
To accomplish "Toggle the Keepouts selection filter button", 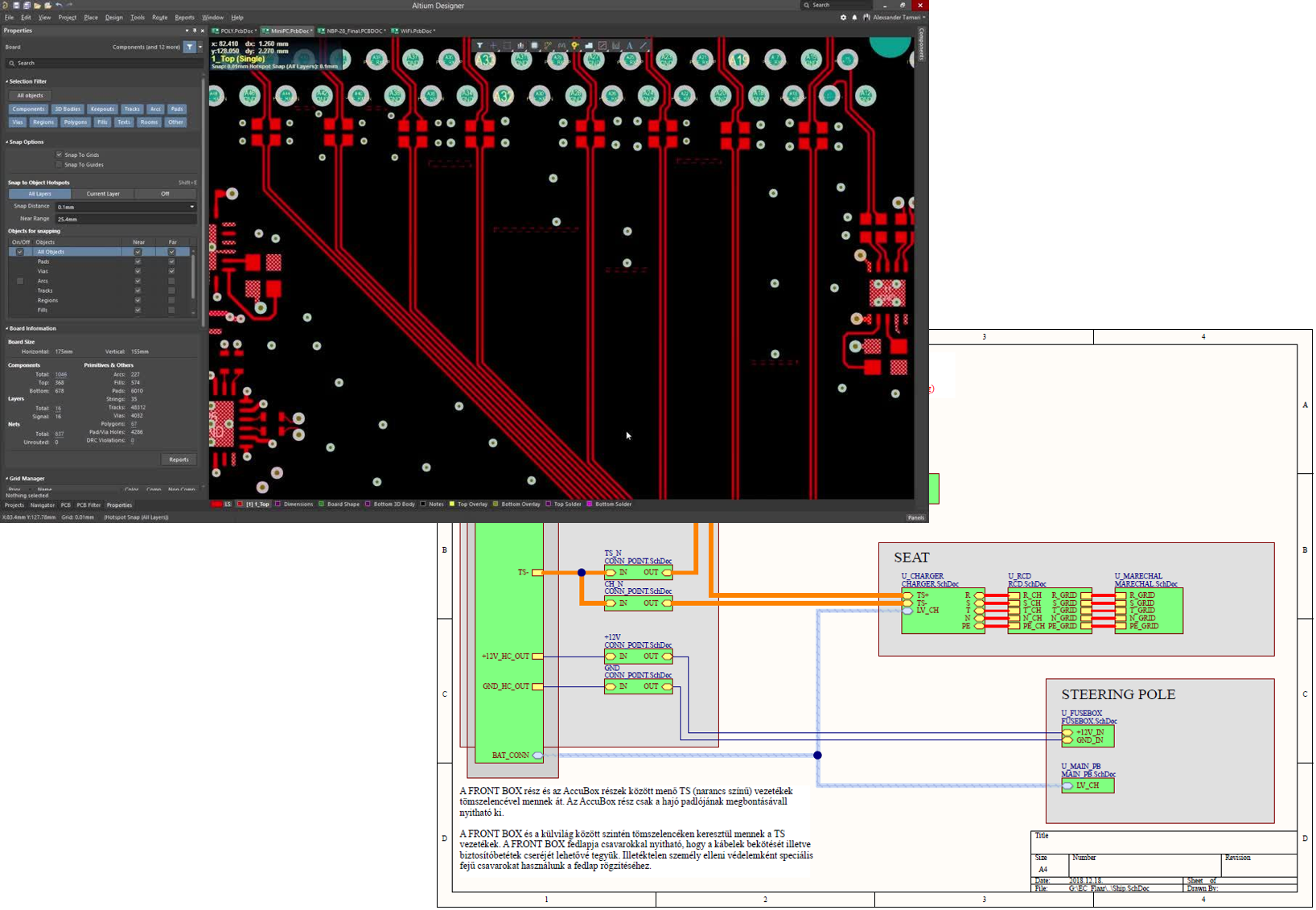I will pyautogui.click(x=102, y=109).
